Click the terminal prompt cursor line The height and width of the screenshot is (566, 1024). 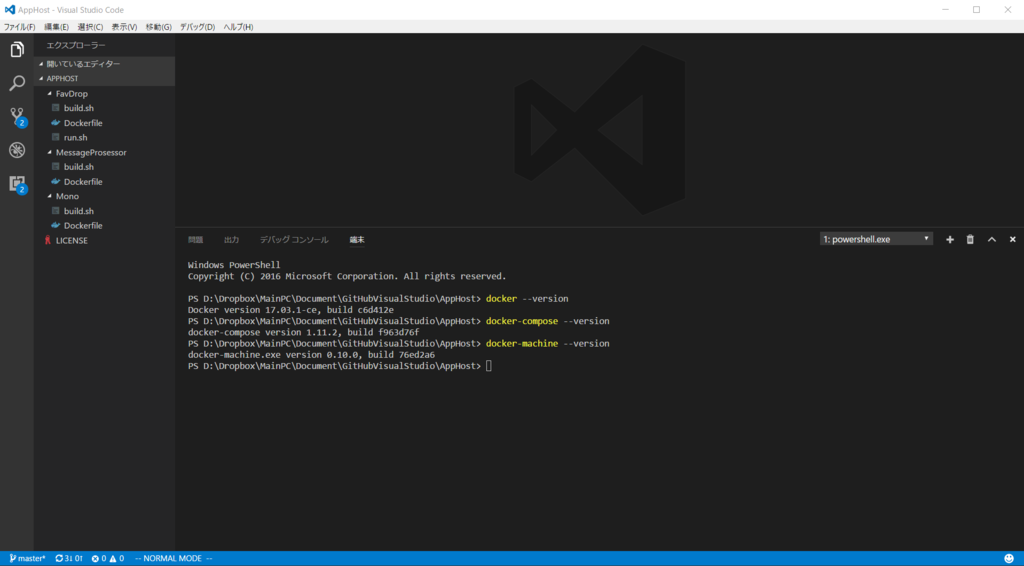pyautogui.click(x=340, y=366)
